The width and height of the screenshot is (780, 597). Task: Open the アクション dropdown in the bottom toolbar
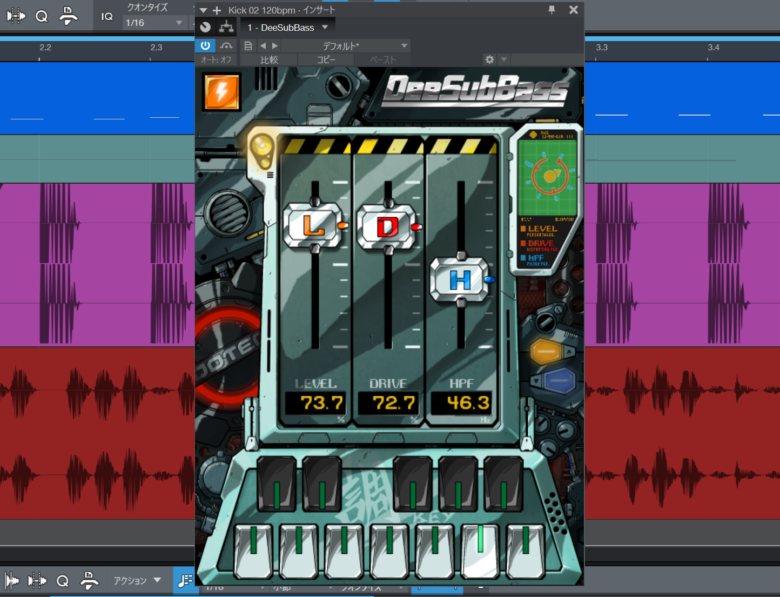137,581
